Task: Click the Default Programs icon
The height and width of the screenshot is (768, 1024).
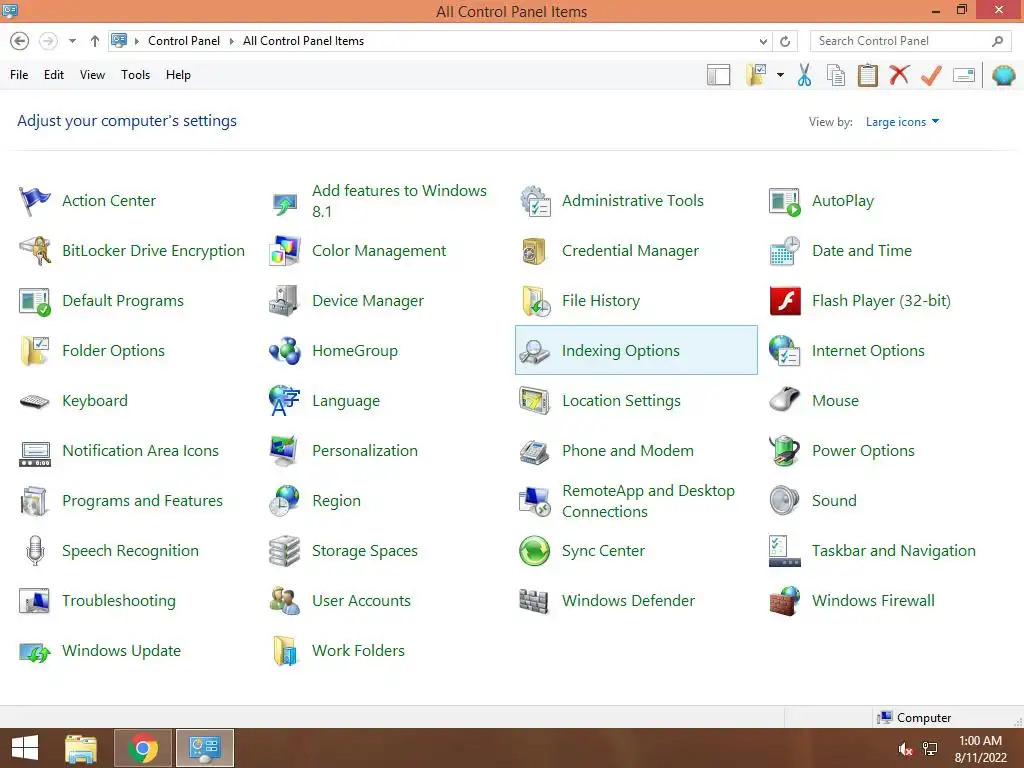Action: point(34,301)
